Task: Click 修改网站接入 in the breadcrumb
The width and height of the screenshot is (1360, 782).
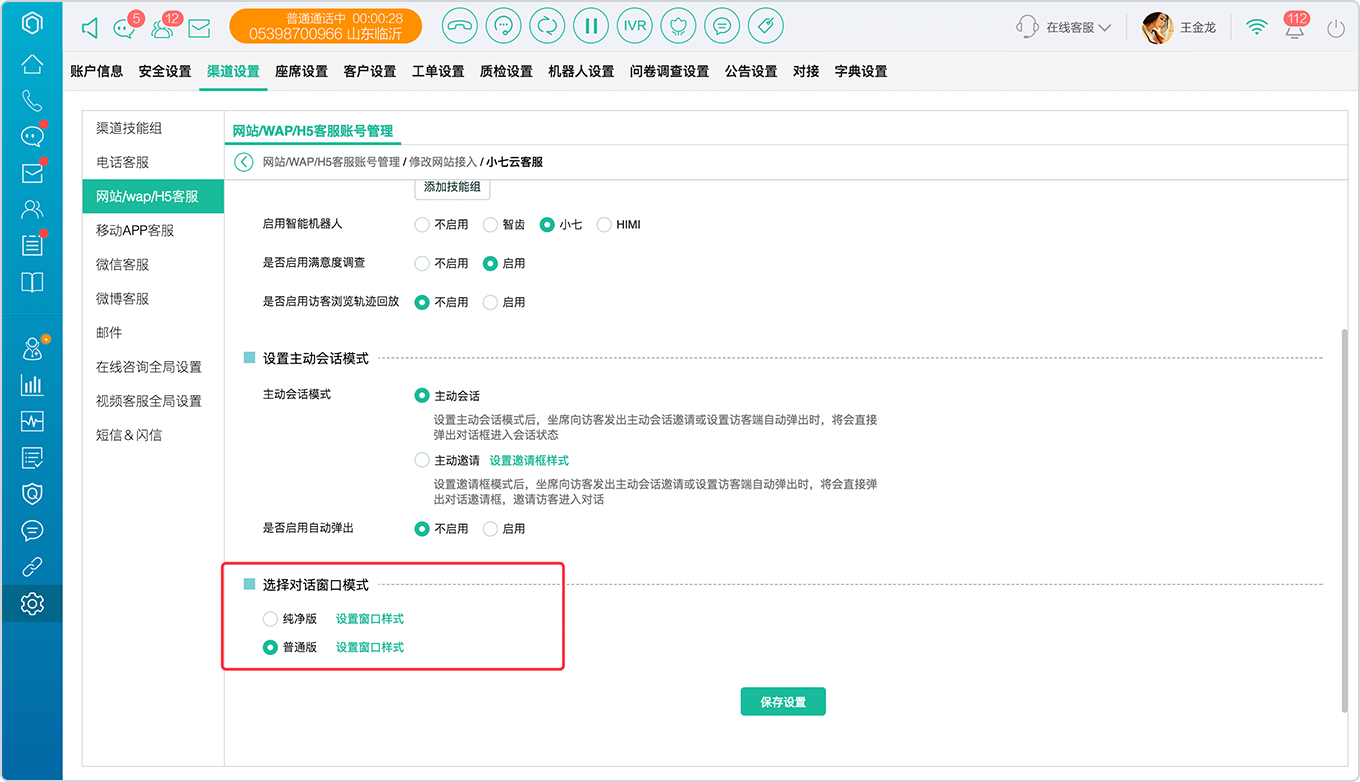Action: (x=443, y=162)
